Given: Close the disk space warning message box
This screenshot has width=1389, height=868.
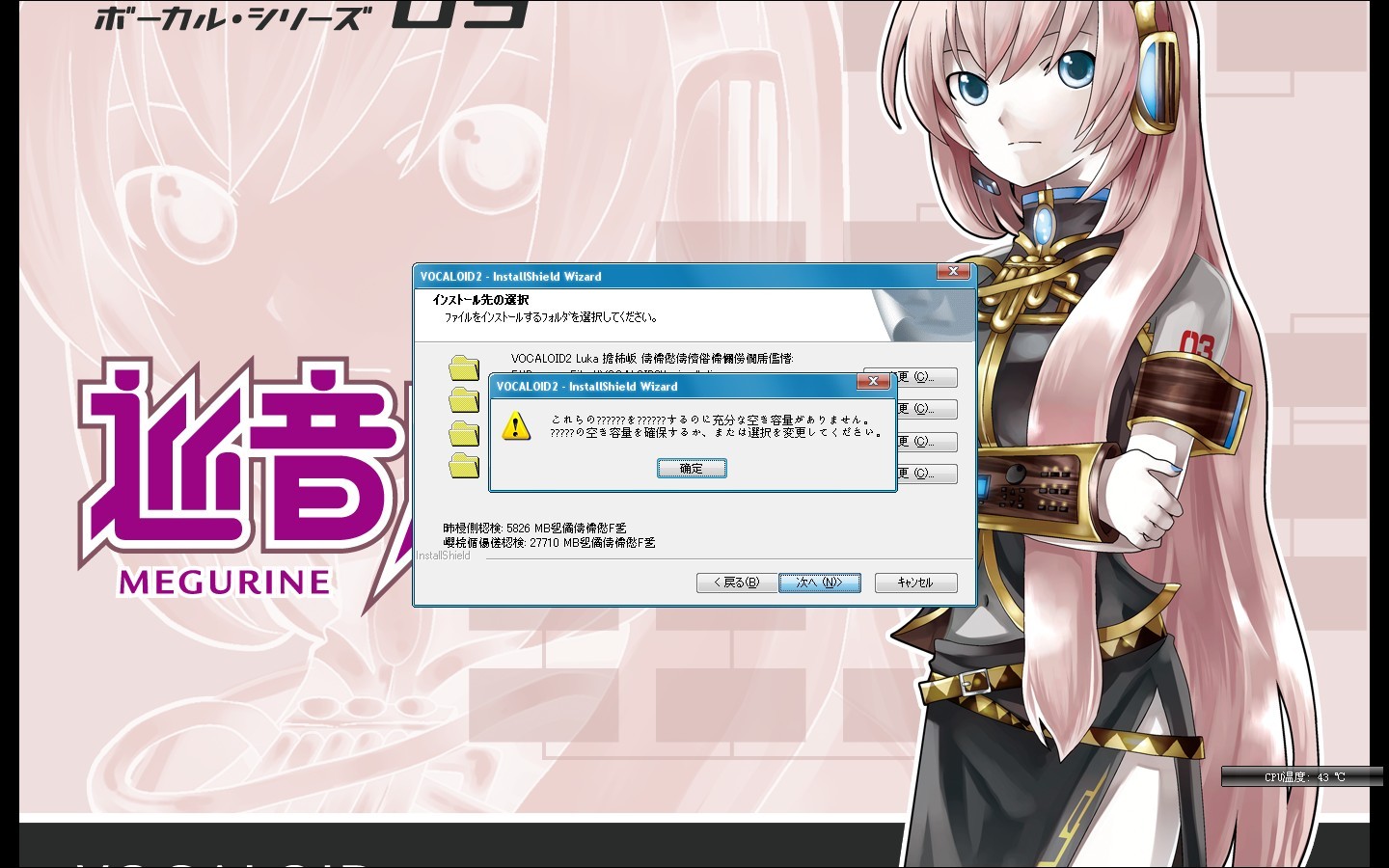Looking at the screenshot, I should (873, 382).
